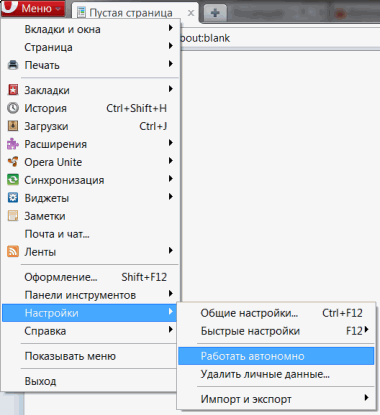The width and height of the screenshot is (380, 415).
Task: Click the Ctrl+F12 shortcut text
Action: tap(342, 313)
